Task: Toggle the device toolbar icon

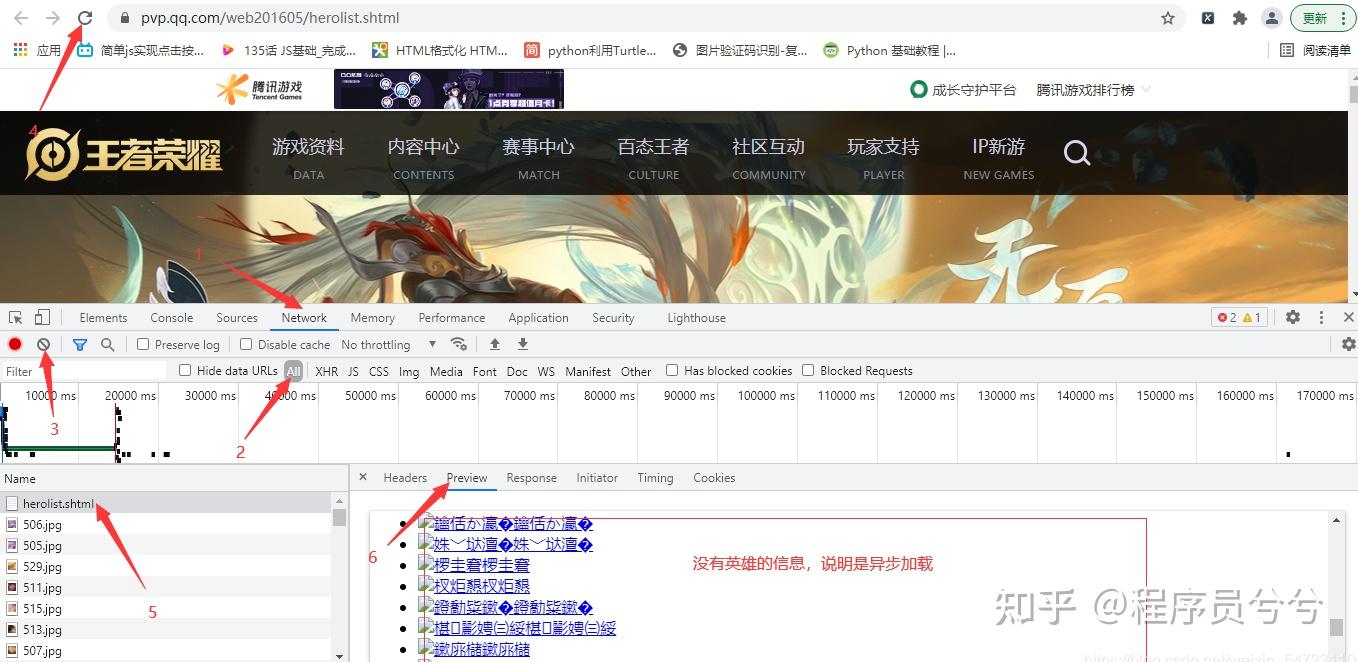Action: 42,318
